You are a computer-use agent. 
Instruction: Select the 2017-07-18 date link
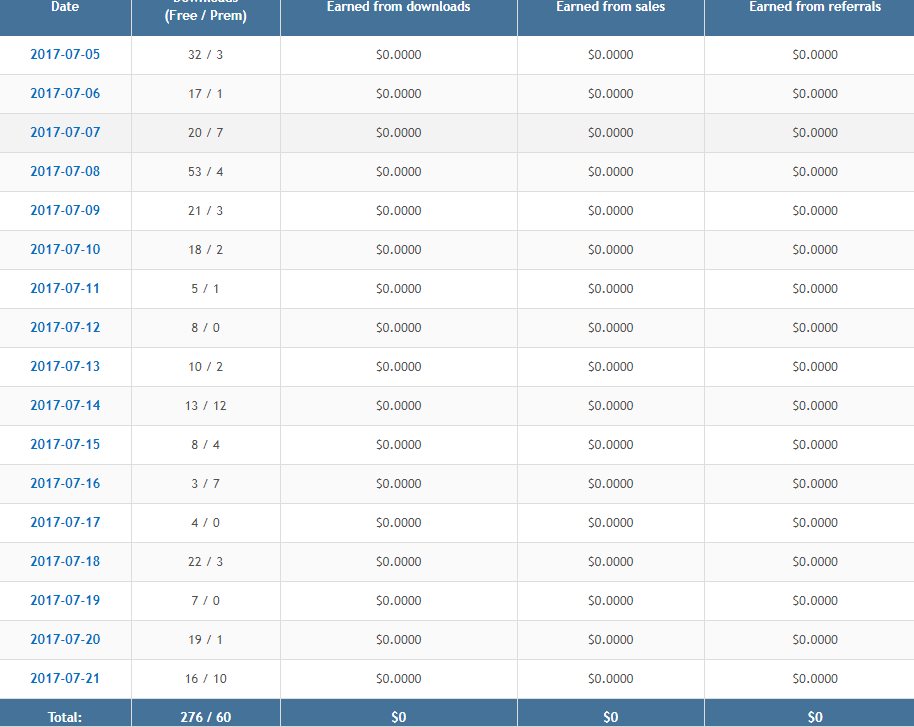[65, 561]
